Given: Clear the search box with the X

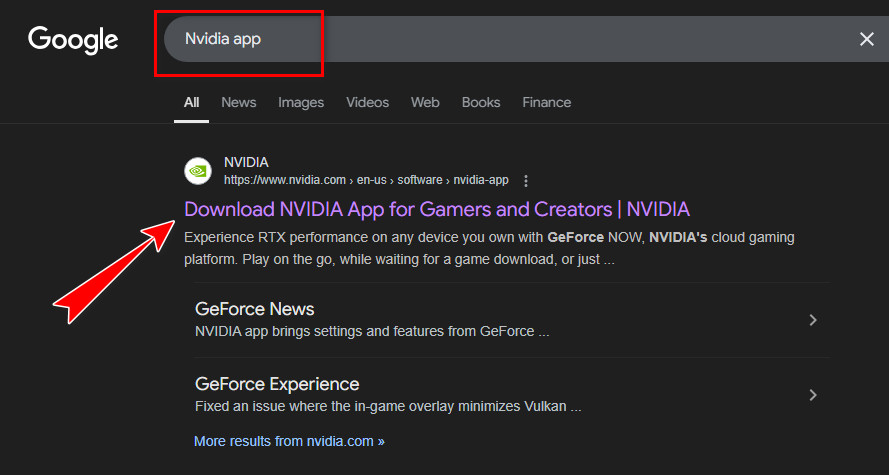Looking at the screenshot, I should tap(866, 39).
